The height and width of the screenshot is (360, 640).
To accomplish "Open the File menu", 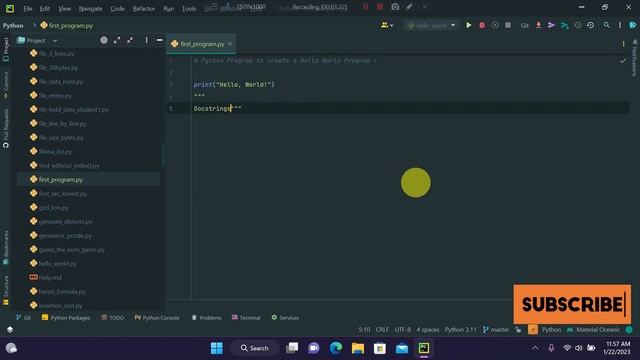I will click(x=28, y=8).
